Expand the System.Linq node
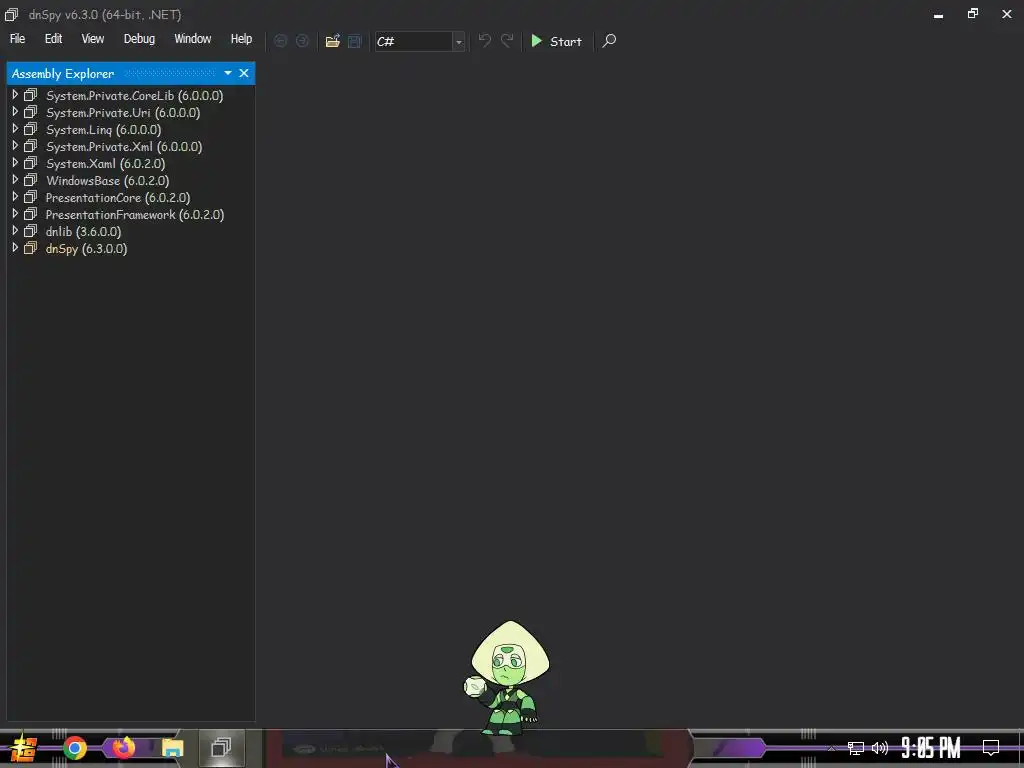 (15, 129)
